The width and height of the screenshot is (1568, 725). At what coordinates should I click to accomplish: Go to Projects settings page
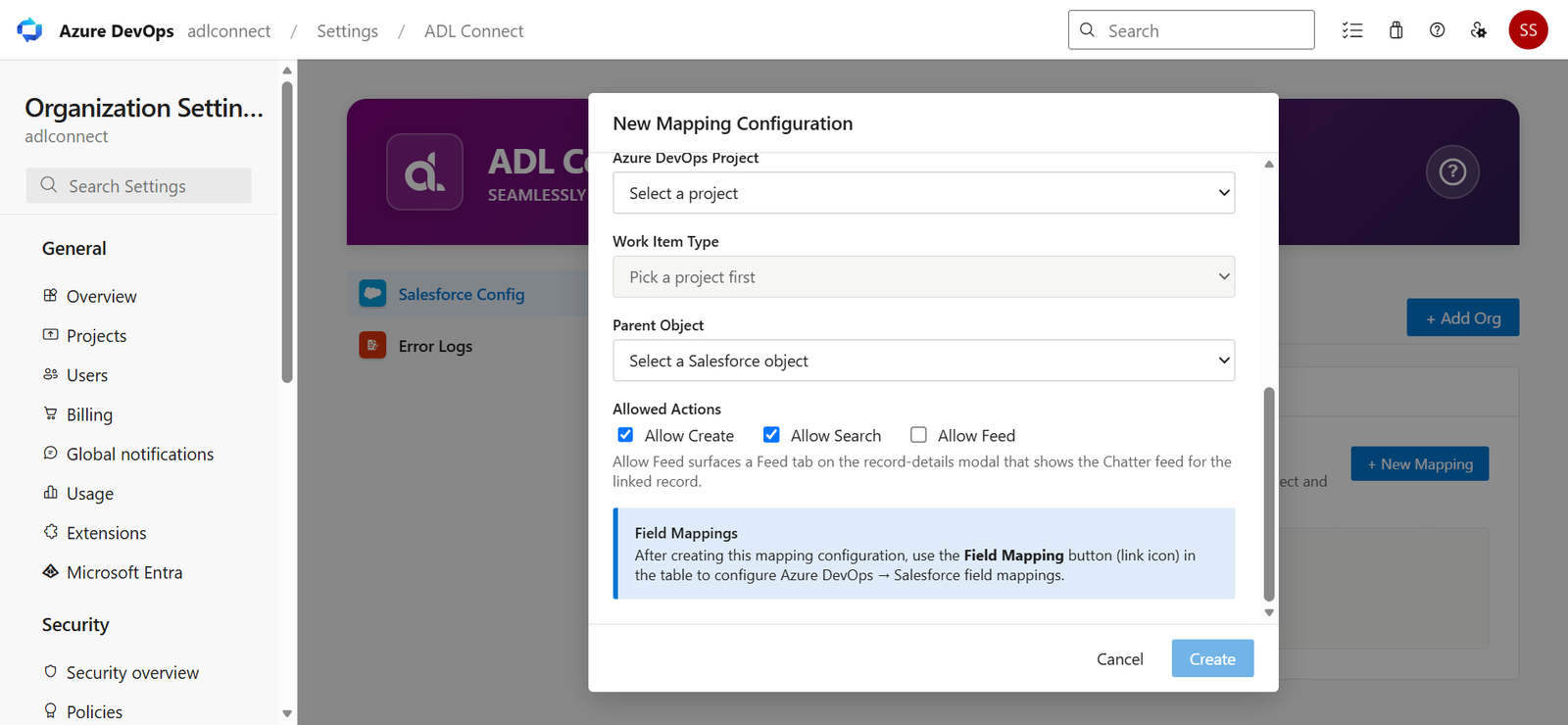click(x=96, y=335)
